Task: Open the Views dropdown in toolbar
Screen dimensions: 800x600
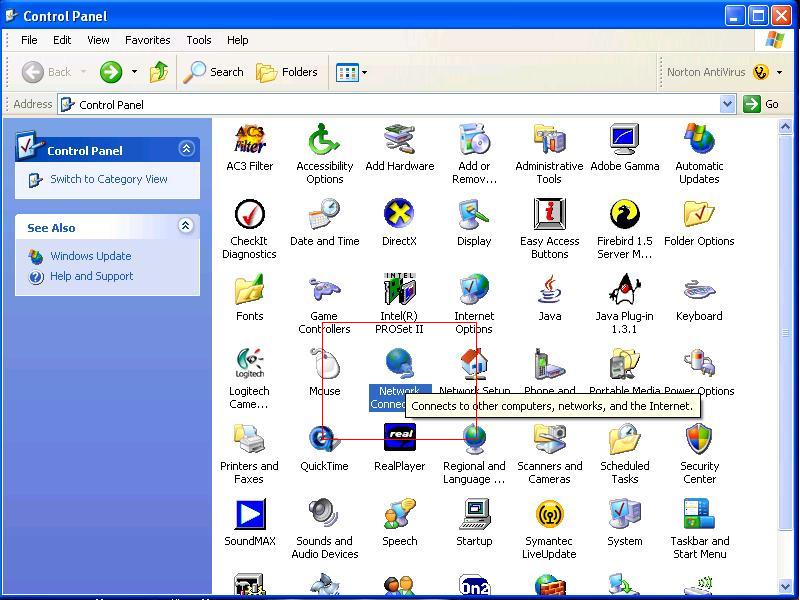Action: (x=364, y=72)
